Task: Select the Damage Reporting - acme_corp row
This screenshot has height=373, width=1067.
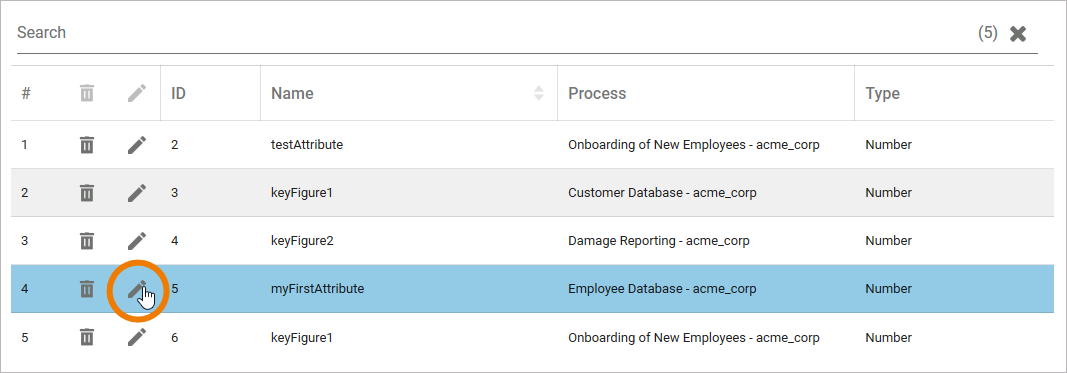Action: 532,240
